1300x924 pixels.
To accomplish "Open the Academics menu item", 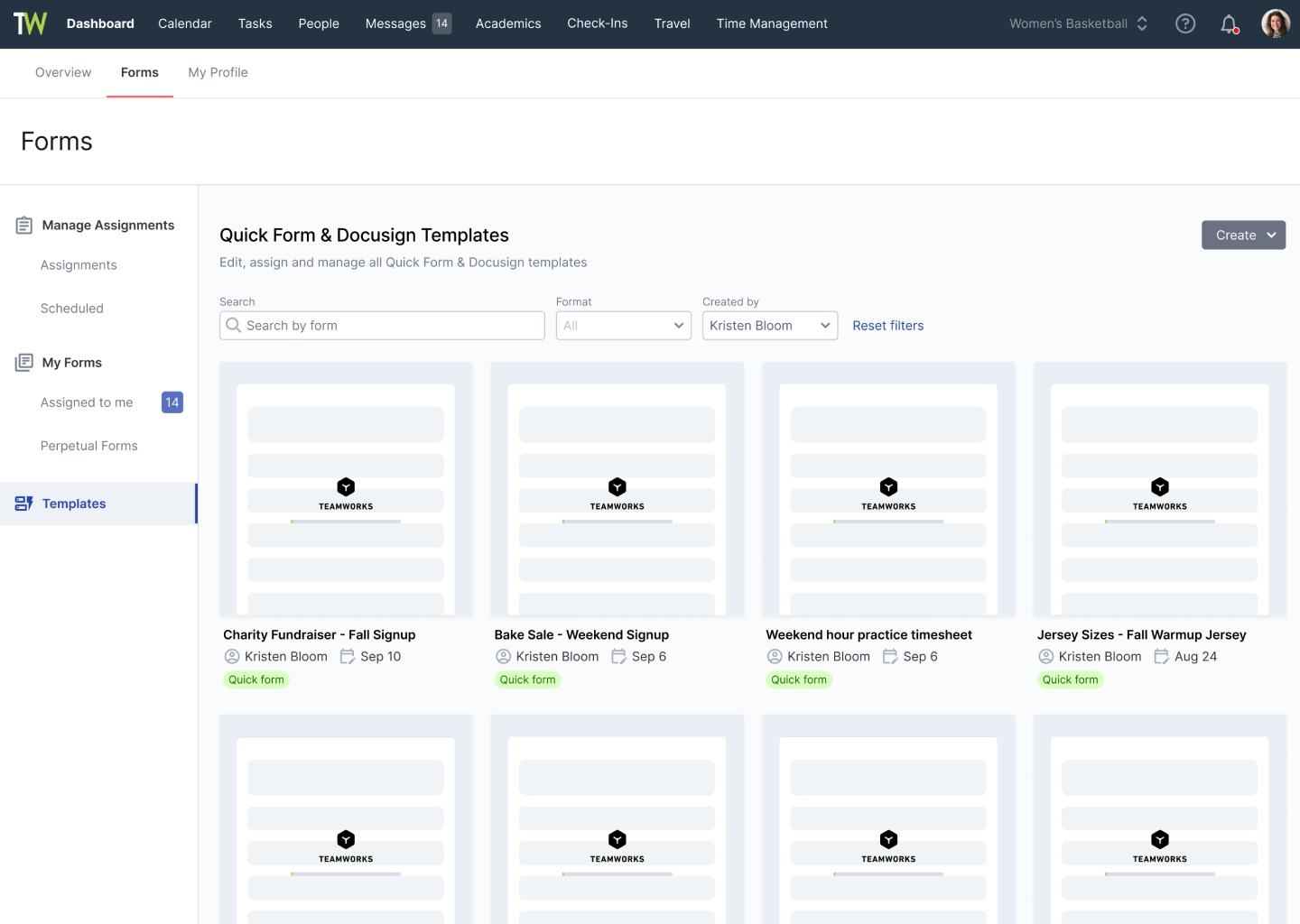I will click(x=508, y=23).
